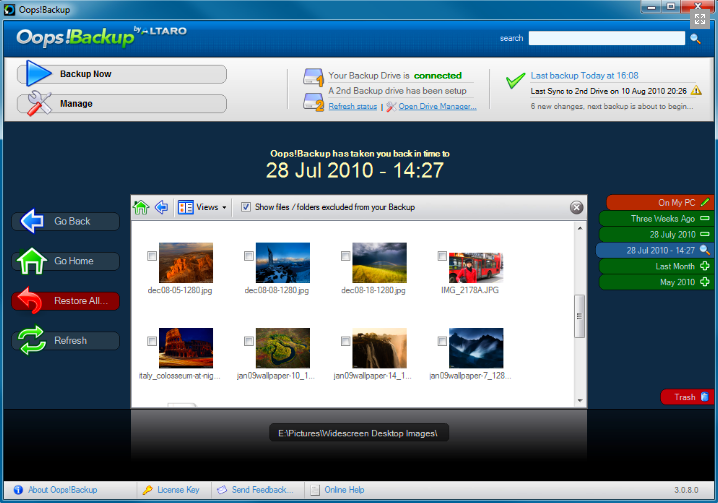The height and width of the screenshot is (503, 718).
Task: Close the file browser panel
Action: coord(576,207)
